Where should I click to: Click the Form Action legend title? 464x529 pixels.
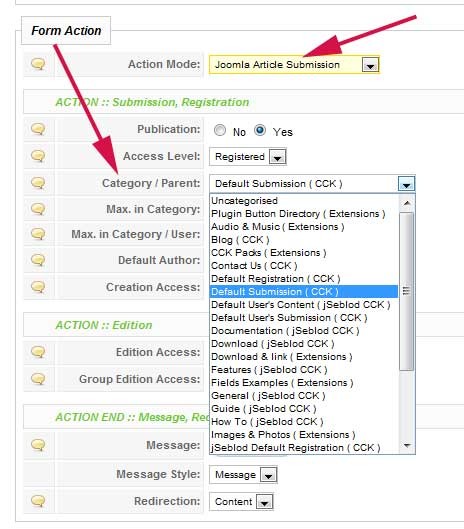[66, 30]
